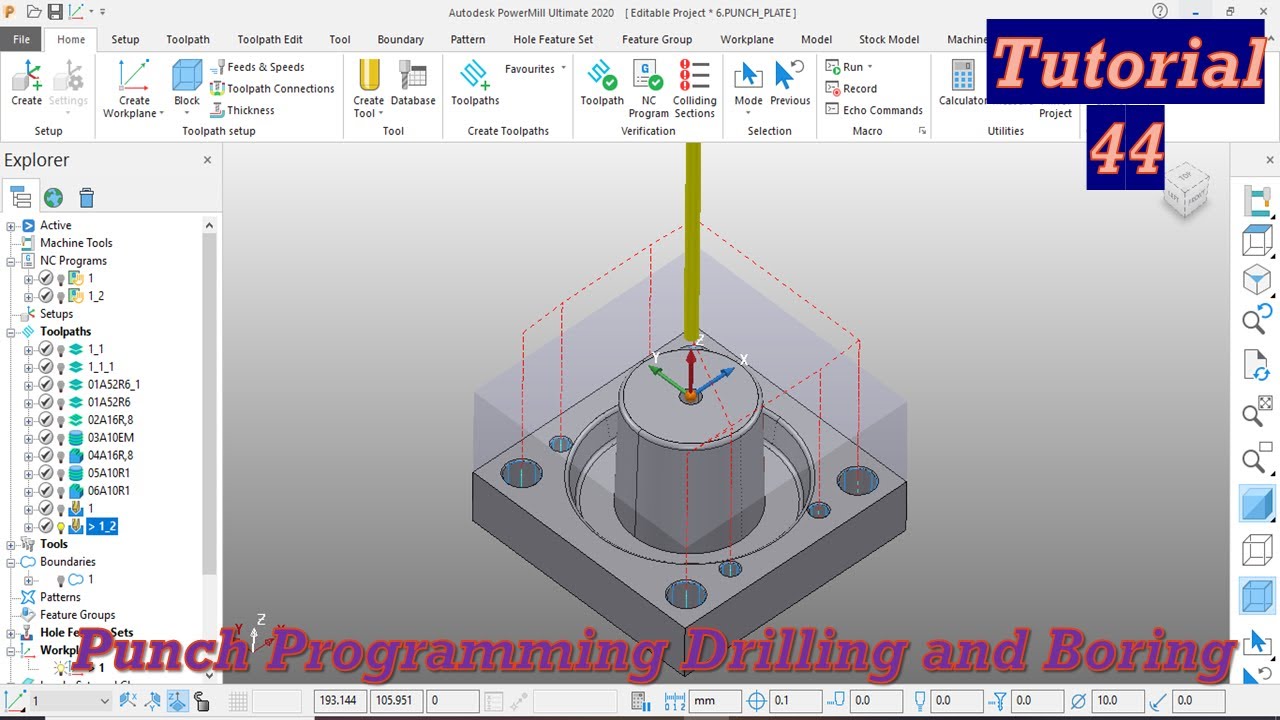Select the Patterns tree item
The height and width of the screenshot is (720, 1280).
pos(60,597)
